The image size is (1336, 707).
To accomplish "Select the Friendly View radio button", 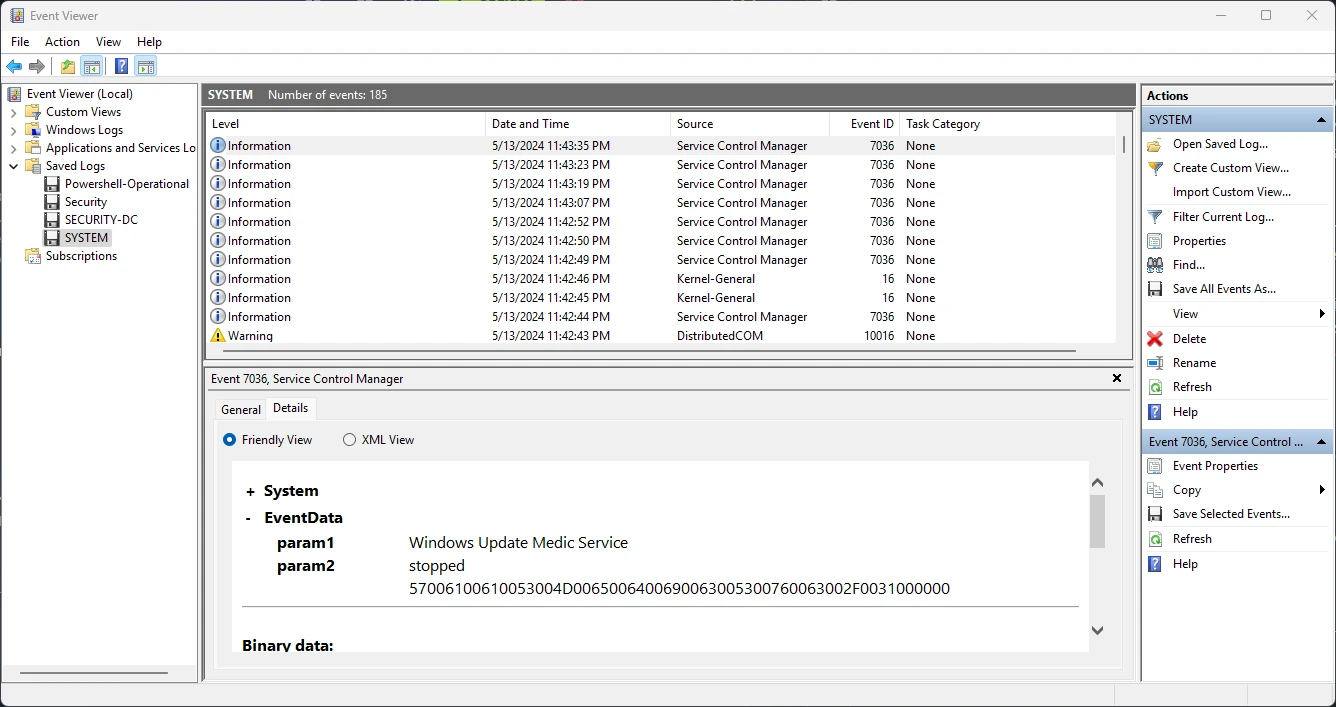I will click(230, 440).
